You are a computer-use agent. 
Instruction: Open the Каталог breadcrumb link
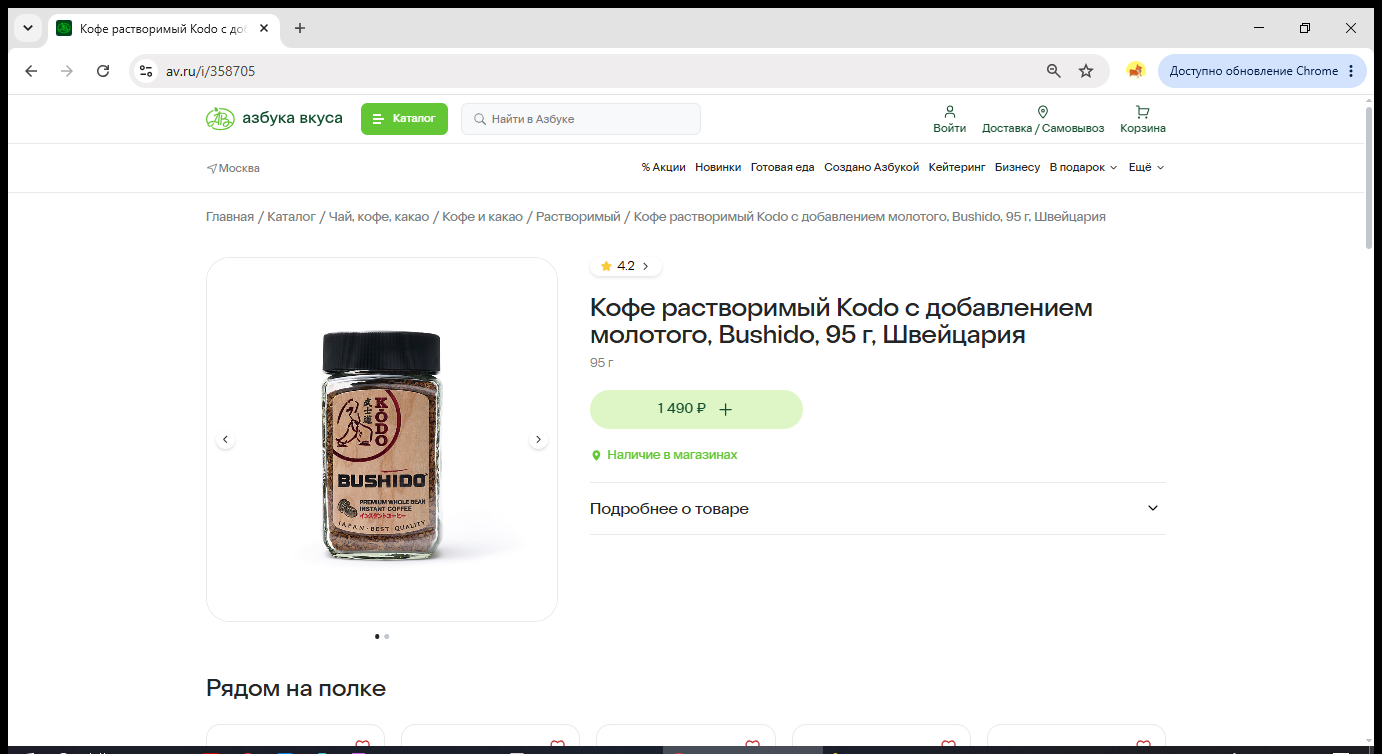click(291, 217)
